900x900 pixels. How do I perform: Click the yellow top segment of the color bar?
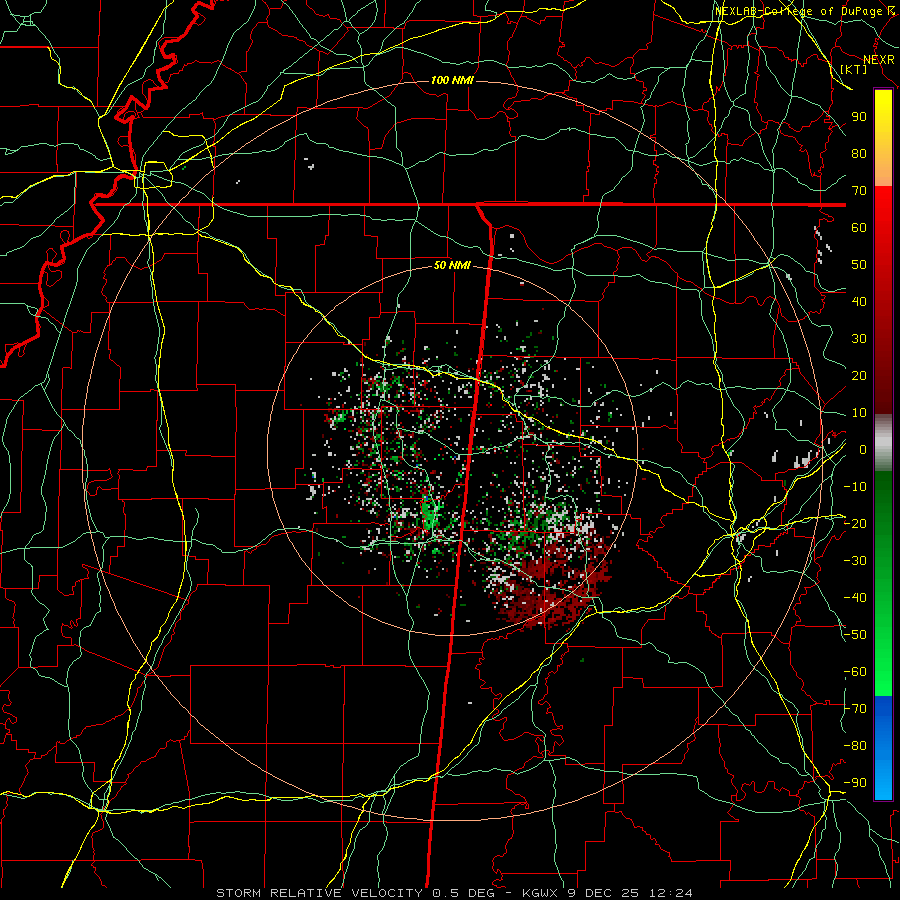point(883,138)
